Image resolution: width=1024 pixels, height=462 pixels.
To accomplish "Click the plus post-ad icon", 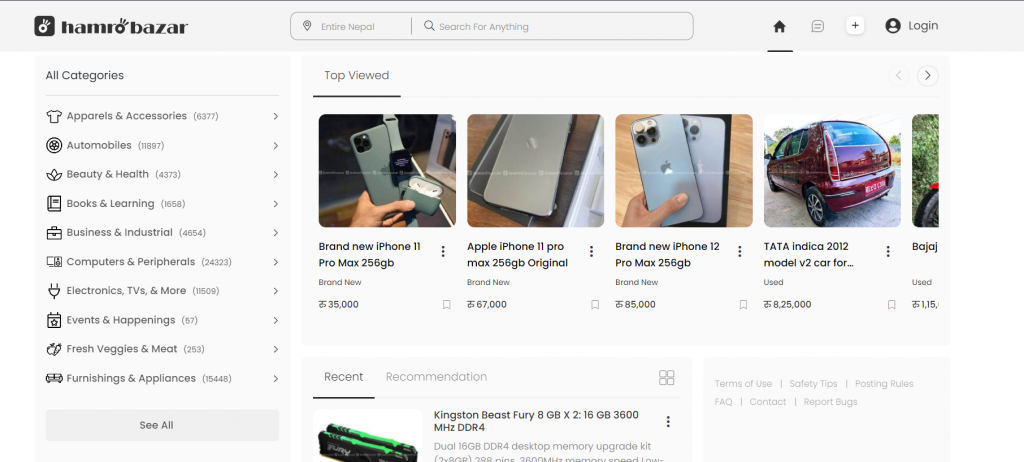I will [855, 25].
